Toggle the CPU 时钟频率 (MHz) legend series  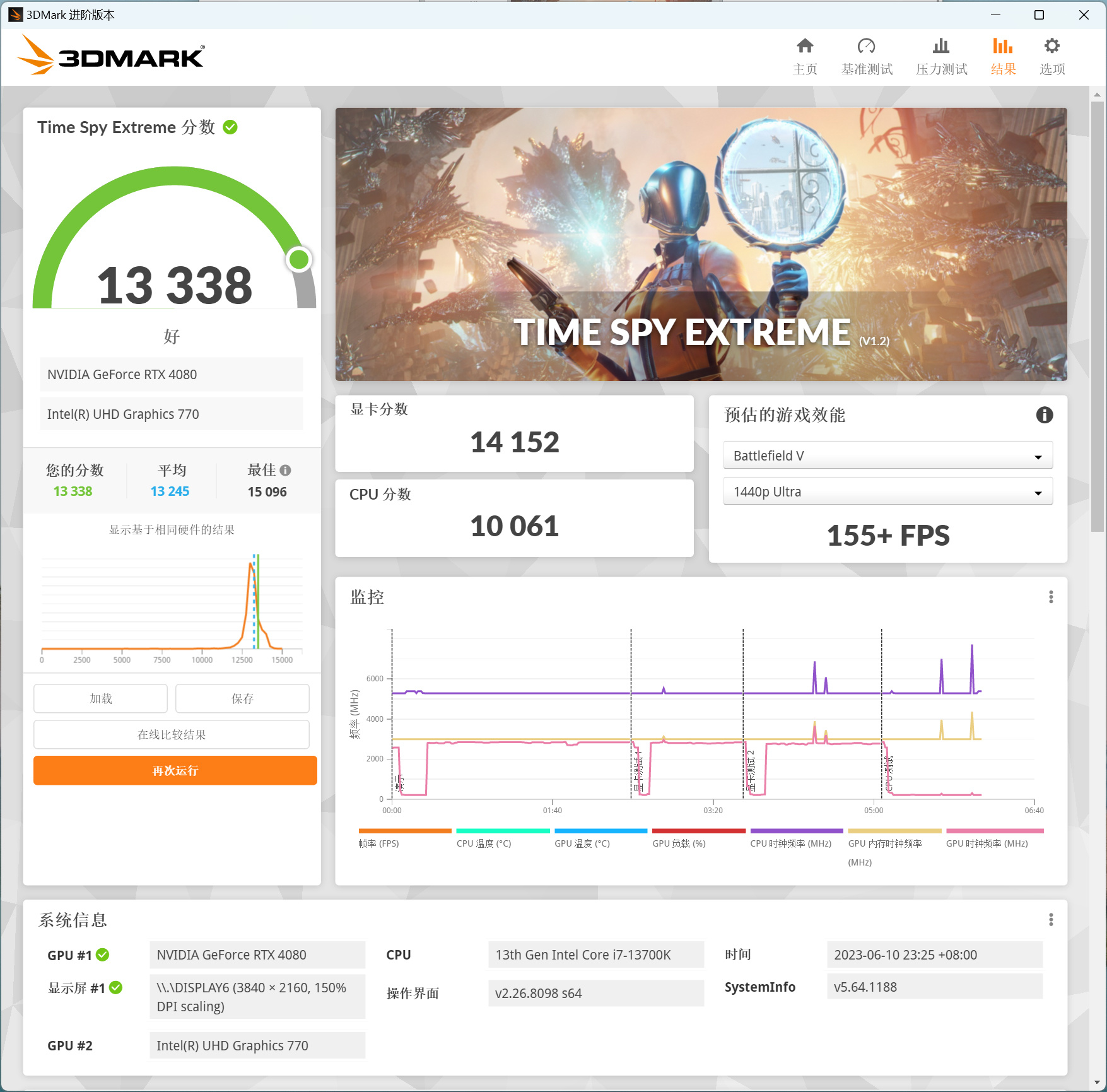point(797,839)
